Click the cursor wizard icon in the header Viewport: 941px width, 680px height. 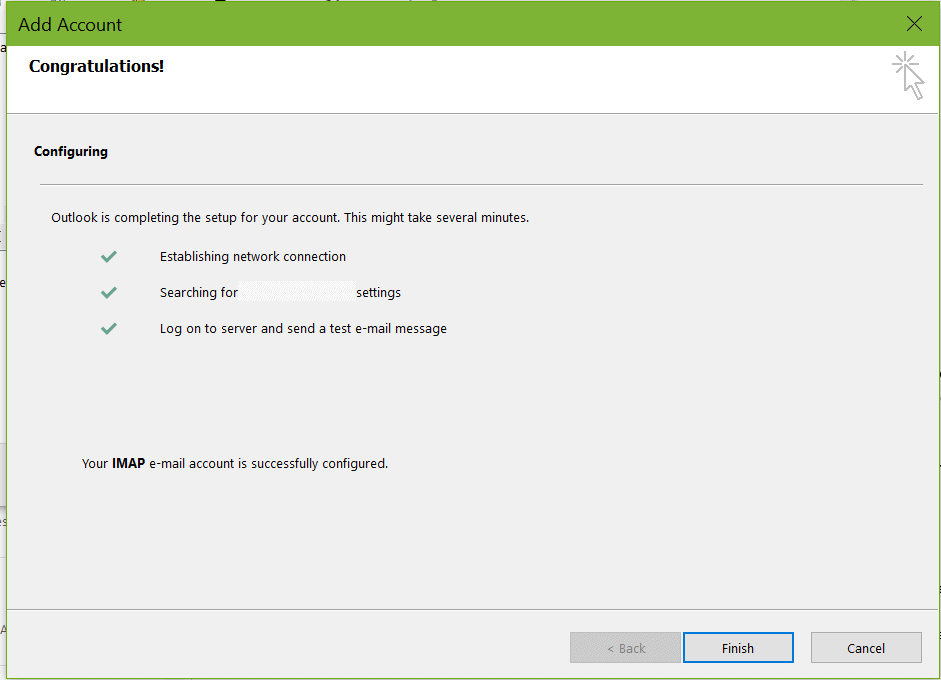[x=909, y=76]
